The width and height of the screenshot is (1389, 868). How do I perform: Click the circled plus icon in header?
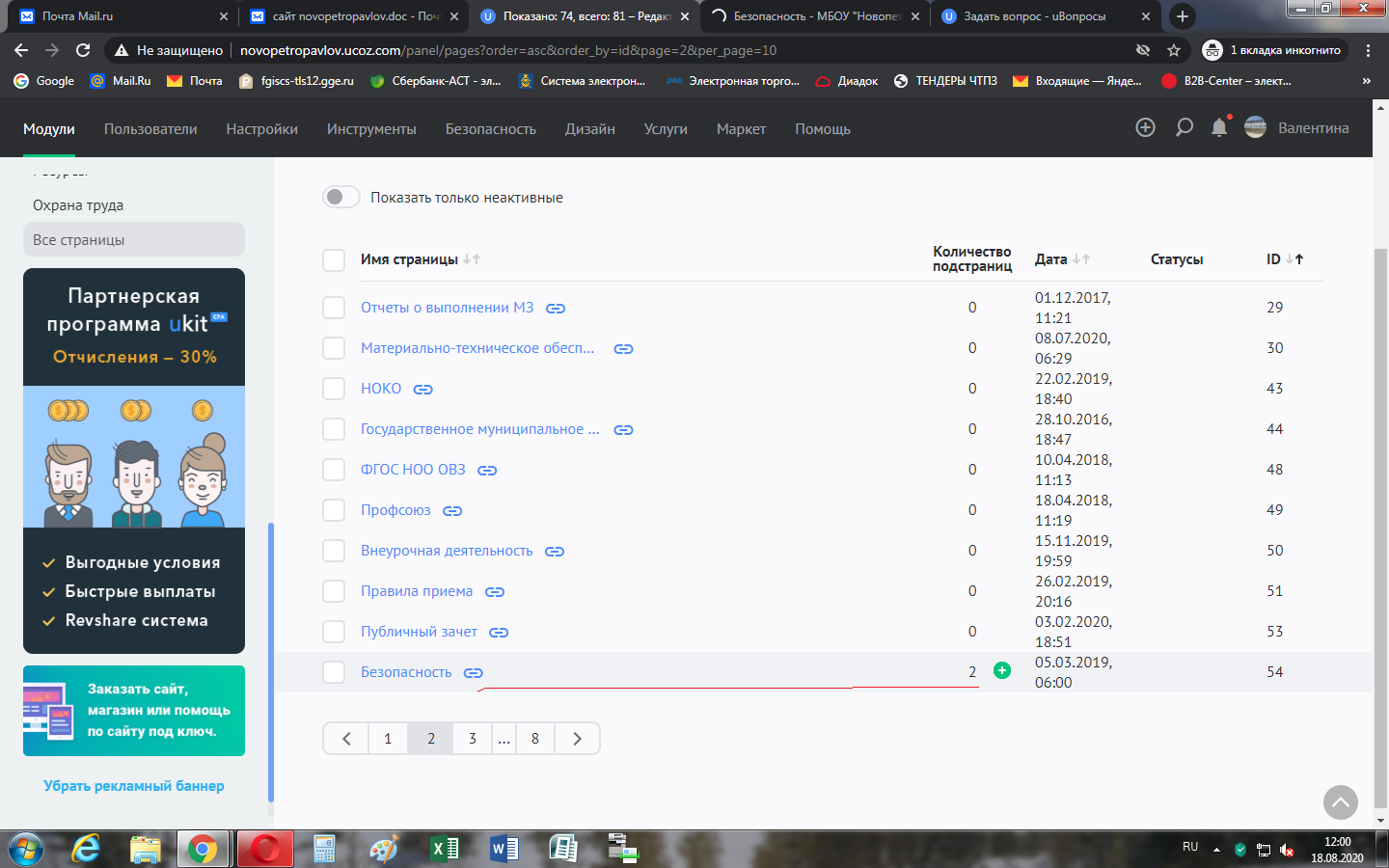1145,128
